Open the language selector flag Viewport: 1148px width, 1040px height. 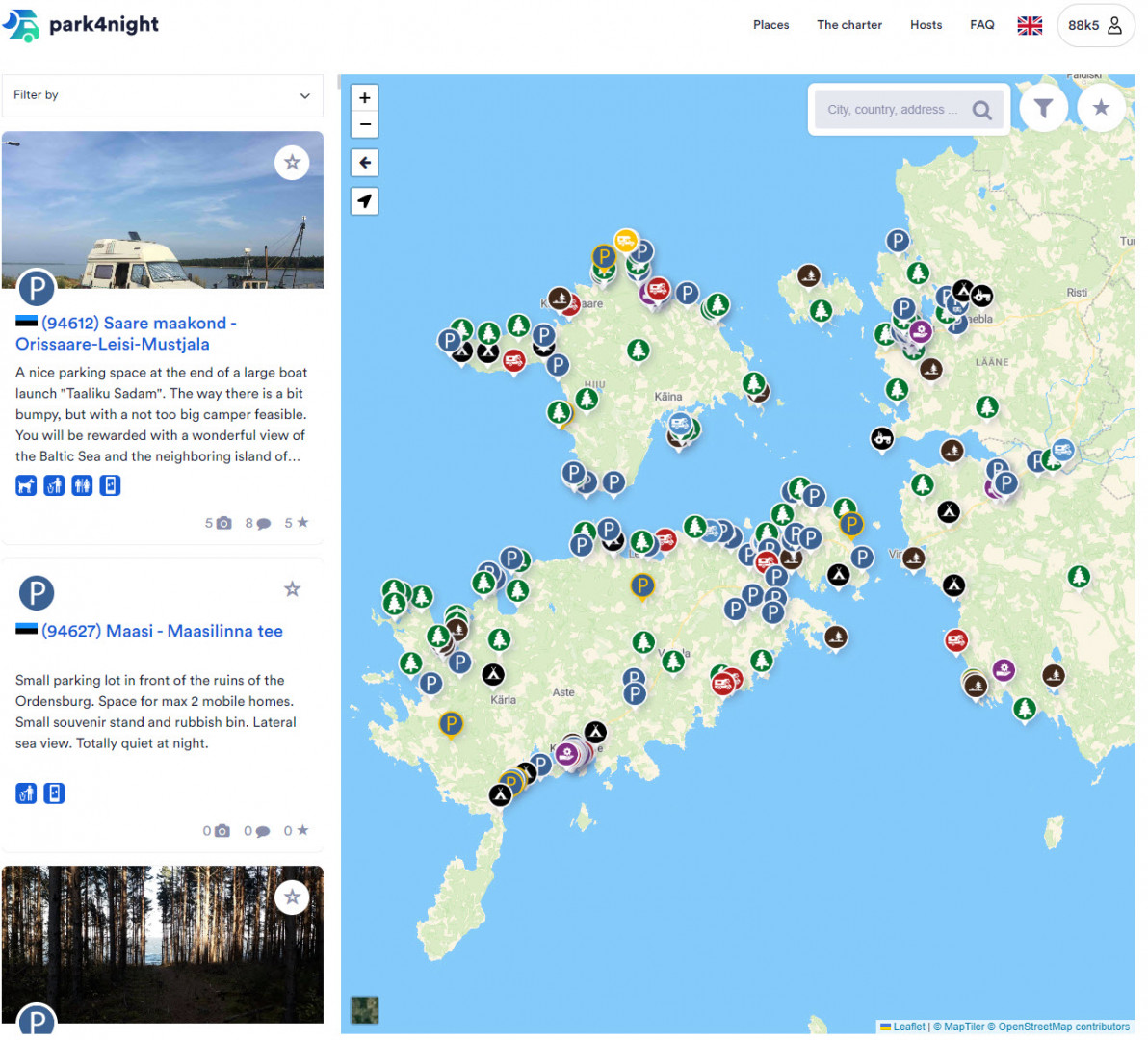pos(1030,25)
